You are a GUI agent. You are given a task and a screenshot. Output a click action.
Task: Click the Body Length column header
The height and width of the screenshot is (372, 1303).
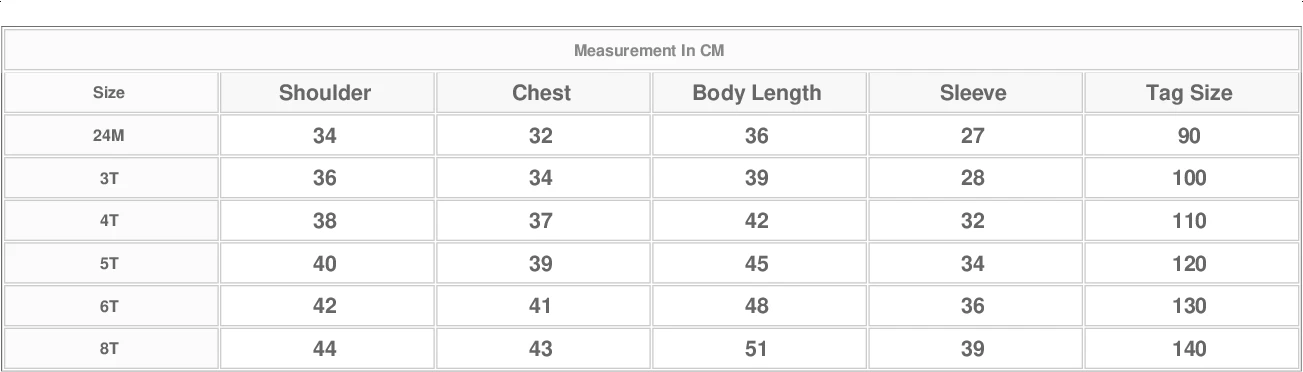tap(757, 93)
